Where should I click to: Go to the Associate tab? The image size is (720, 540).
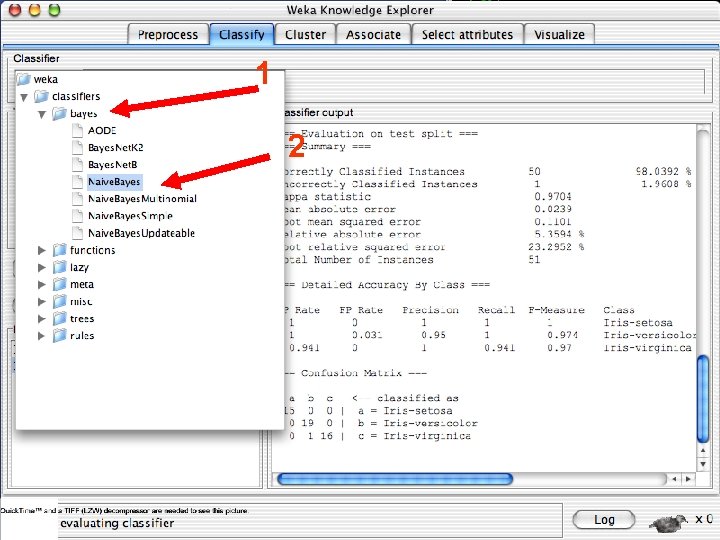(x=373, y=35)
